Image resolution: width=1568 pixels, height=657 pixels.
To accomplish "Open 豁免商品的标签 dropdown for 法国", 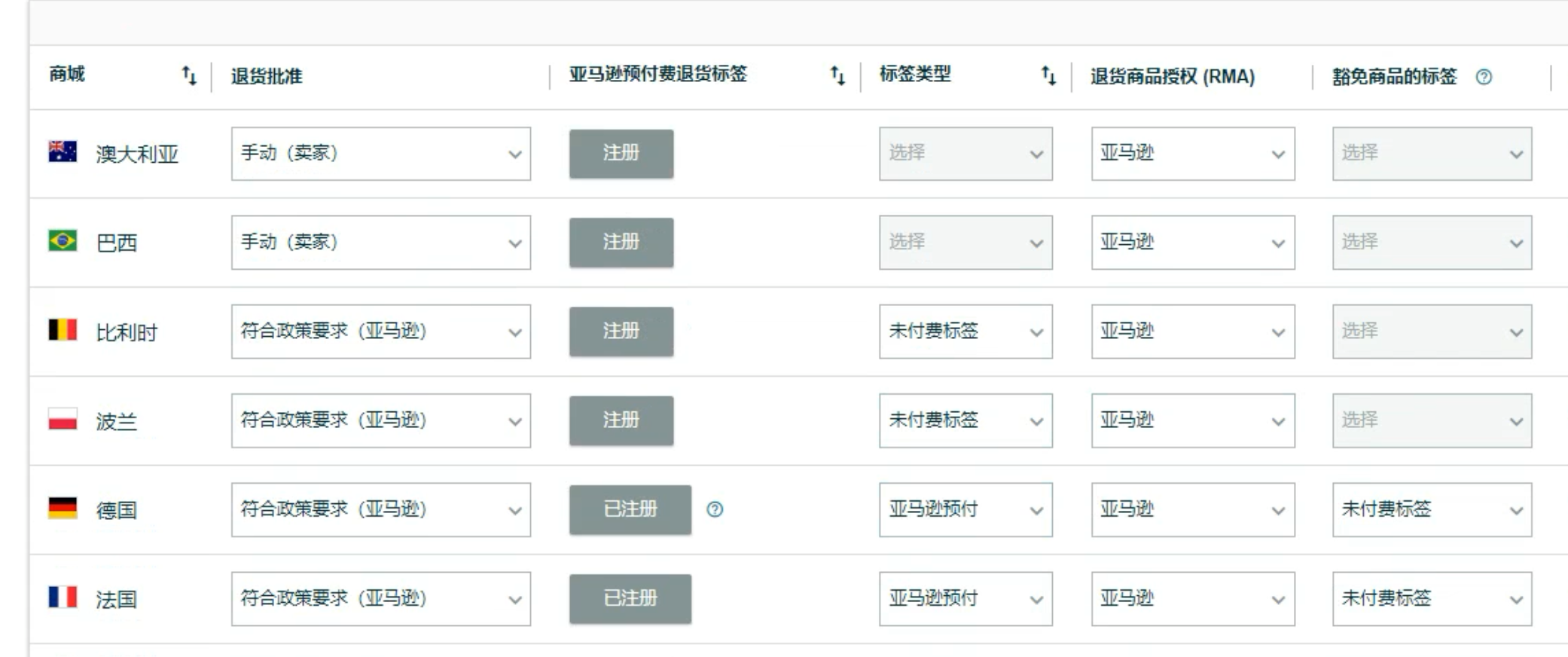I will coord(1432,599).
